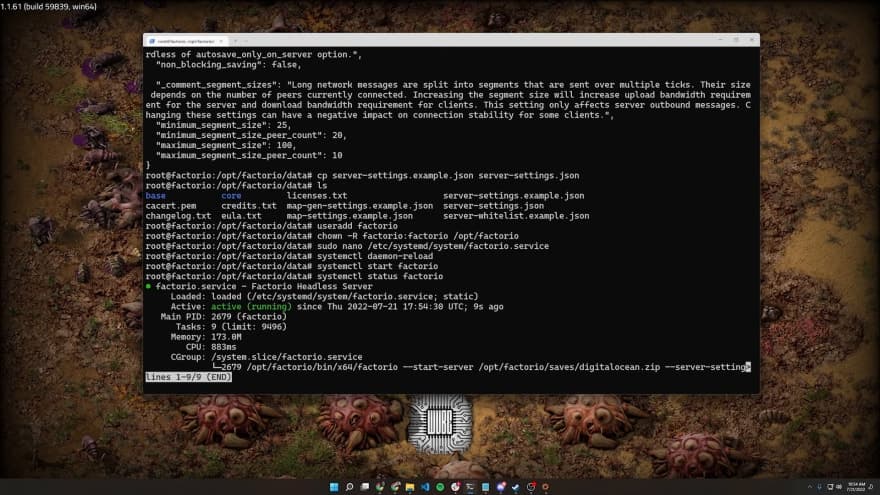Viewport: 880px width, 495px height.
Task: Click 'server-whitelist.example.json' in listing
Action: 516,216
